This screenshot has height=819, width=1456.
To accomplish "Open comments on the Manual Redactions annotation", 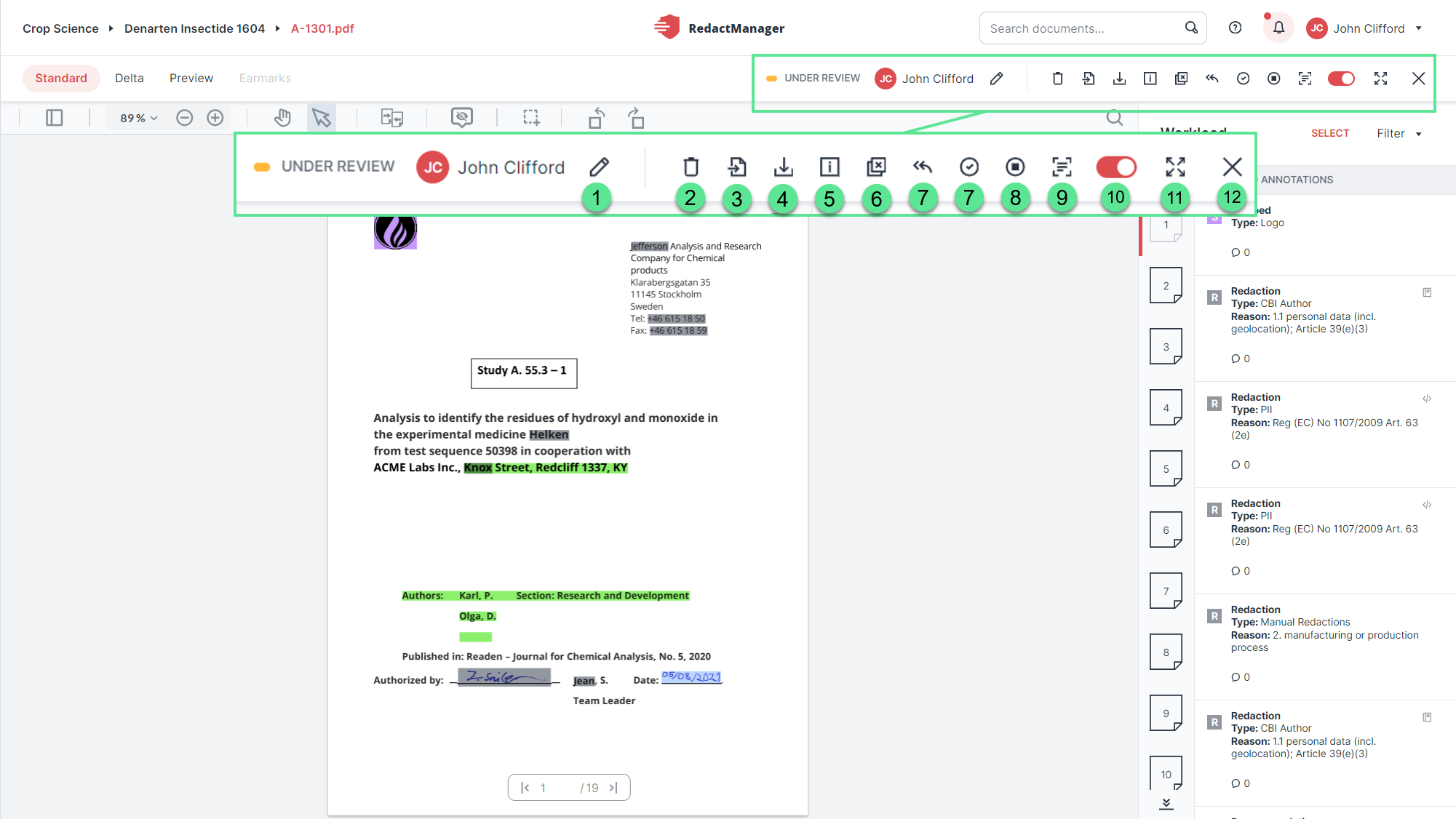I will pyautogui.click(x=1241, y=677).
